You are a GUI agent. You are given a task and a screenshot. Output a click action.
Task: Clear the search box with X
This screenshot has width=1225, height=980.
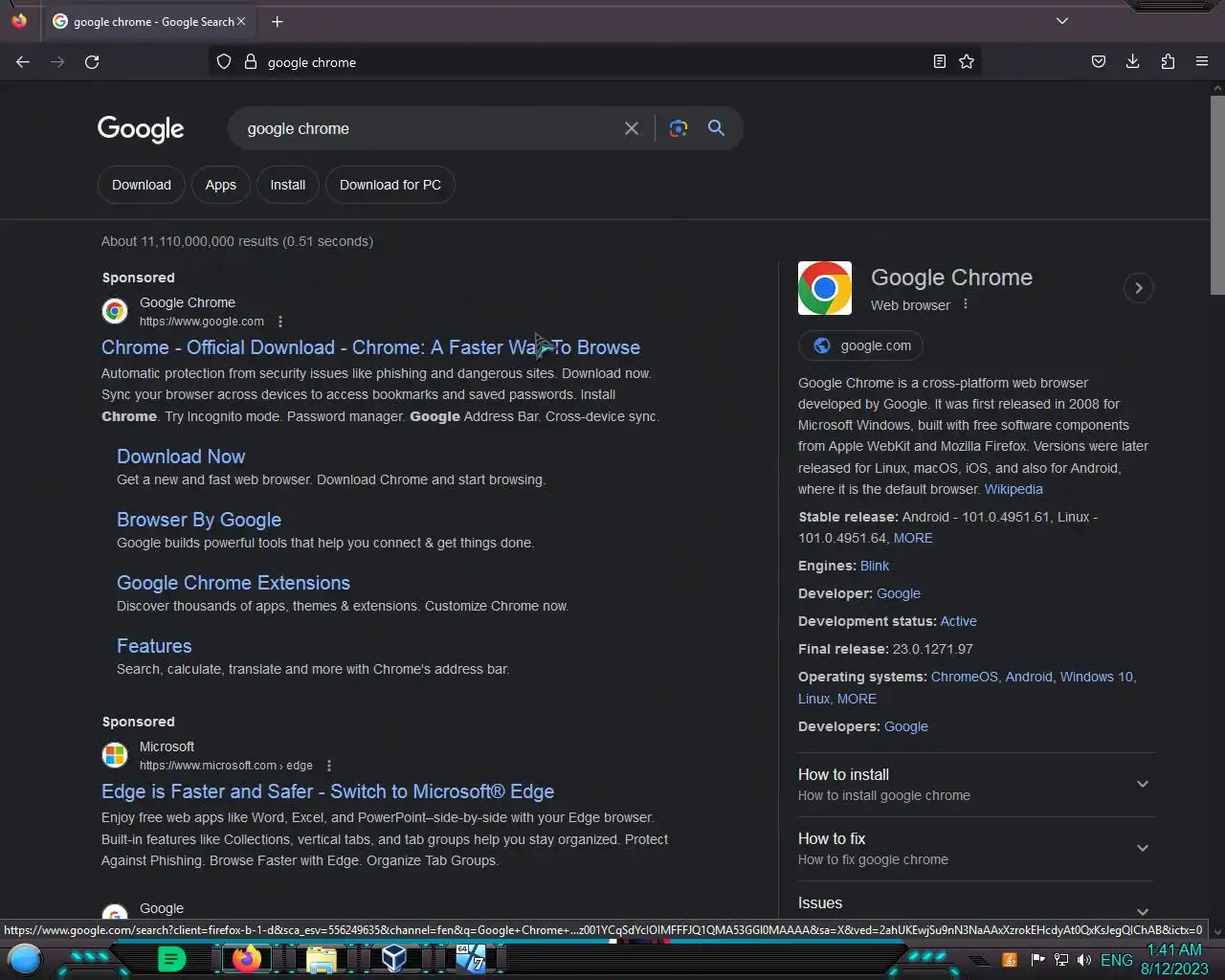click(x=632, y=128)
